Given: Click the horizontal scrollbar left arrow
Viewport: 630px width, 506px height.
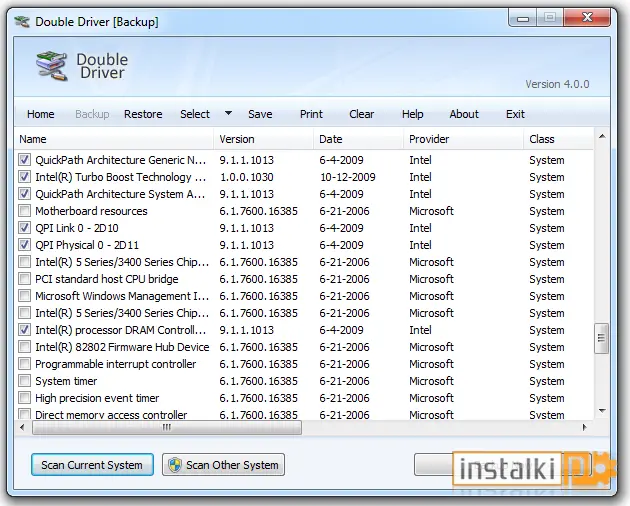Looking at the screenshot, I should (x=22, y=427).
